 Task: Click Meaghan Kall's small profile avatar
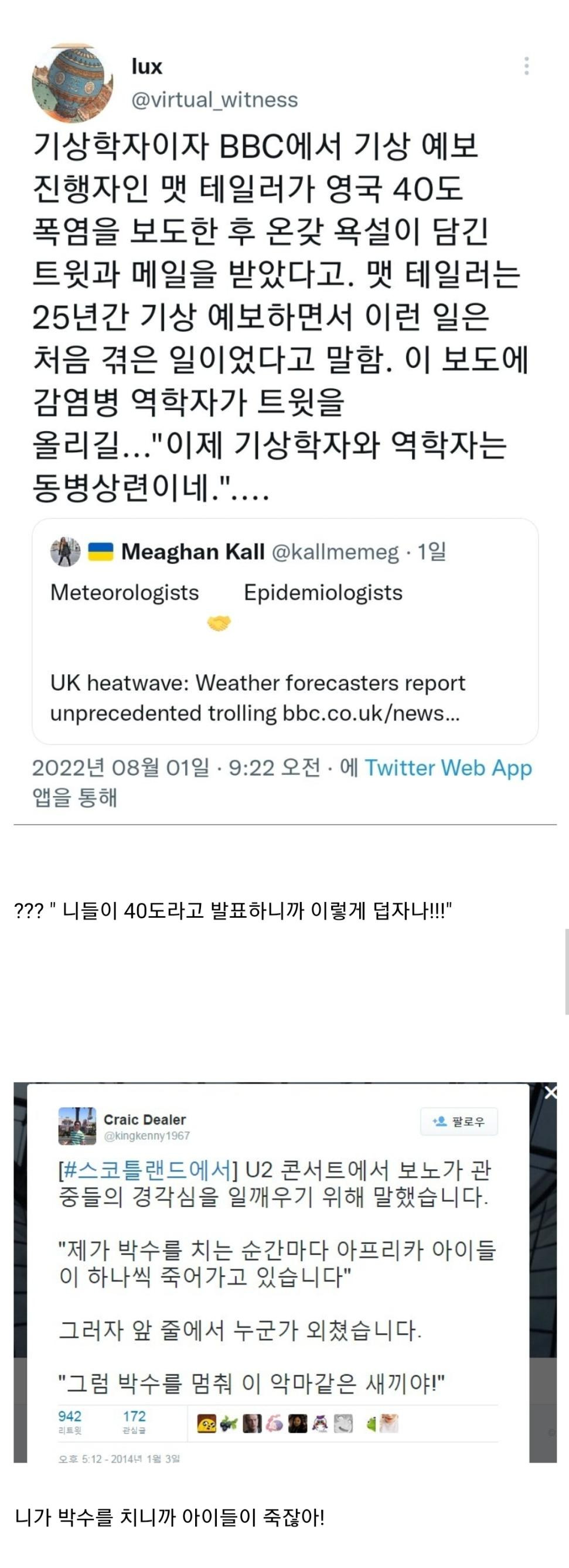65,552
